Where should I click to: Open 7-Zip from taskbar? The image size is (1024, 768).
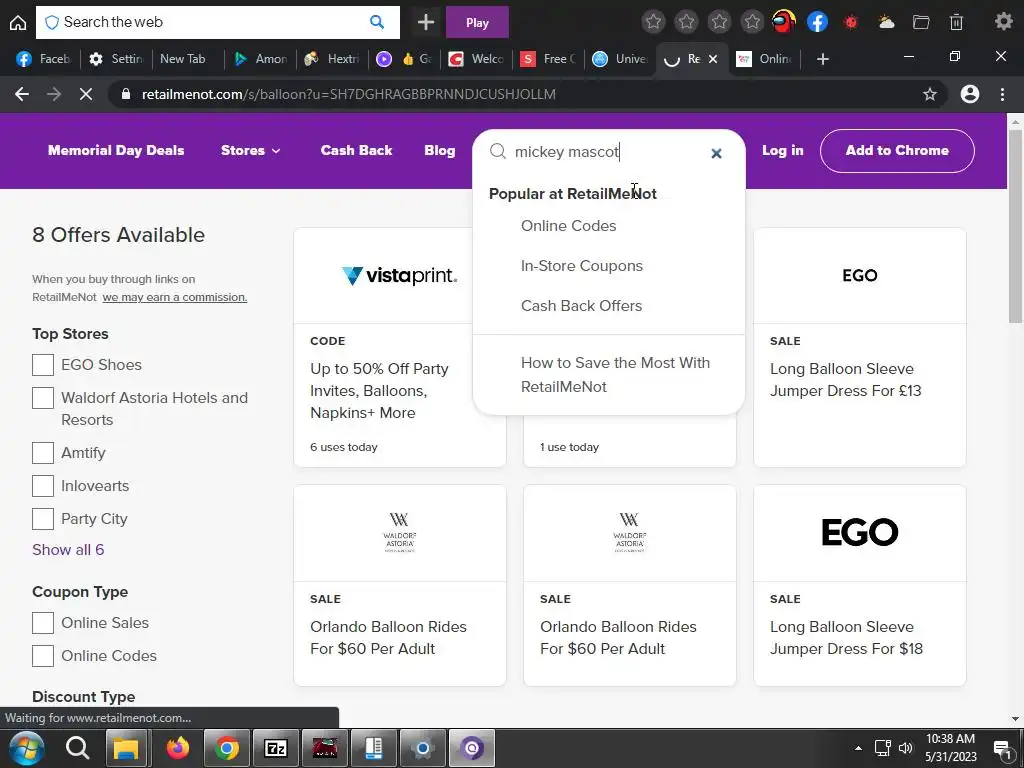[x=276, y=748]
